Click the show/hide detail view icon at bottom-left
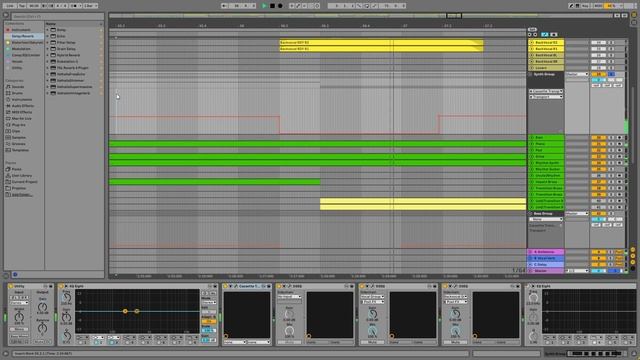 6,353
